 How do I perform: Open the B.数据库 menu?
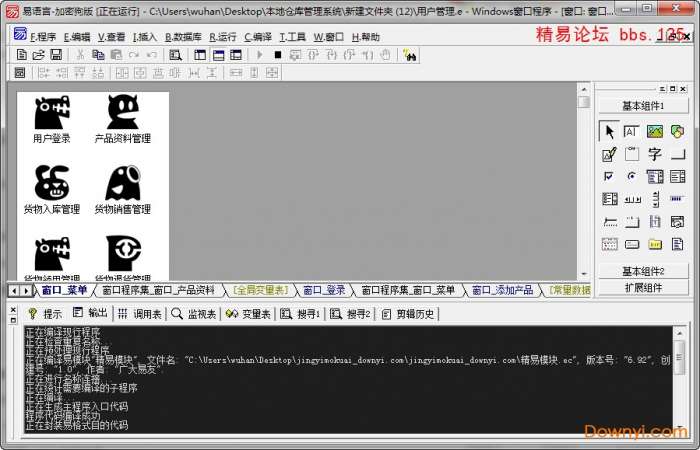(183, 37)
